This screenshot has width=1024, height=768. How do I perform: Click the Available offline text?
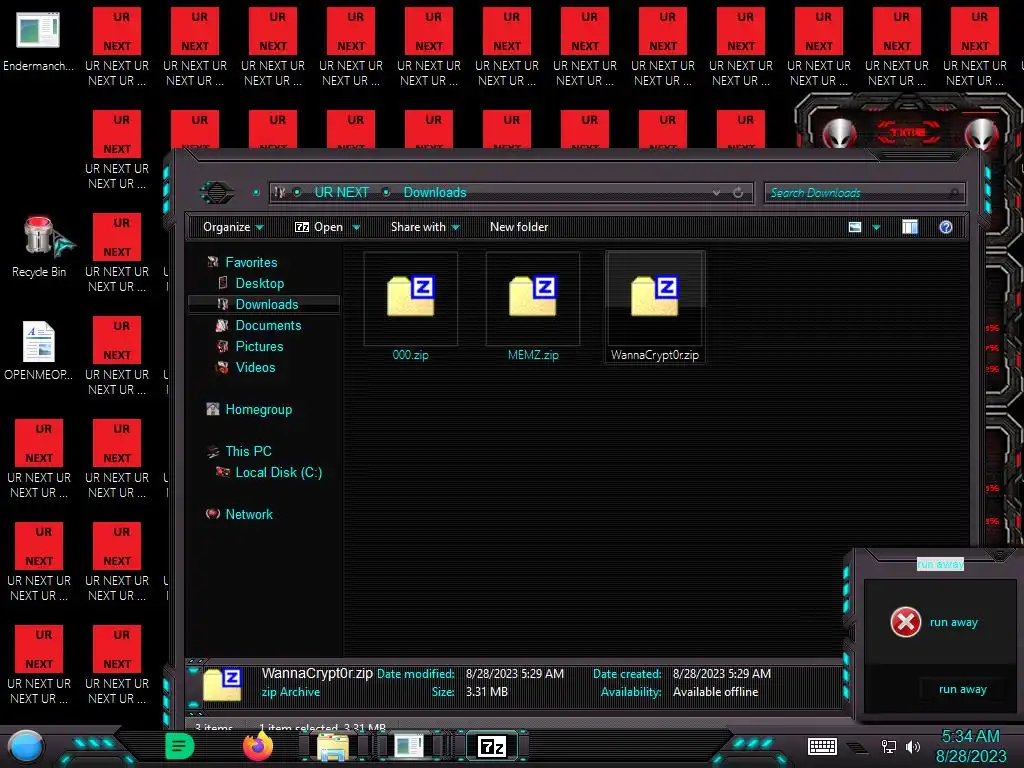pyautogui.click(x=715, y=691)
